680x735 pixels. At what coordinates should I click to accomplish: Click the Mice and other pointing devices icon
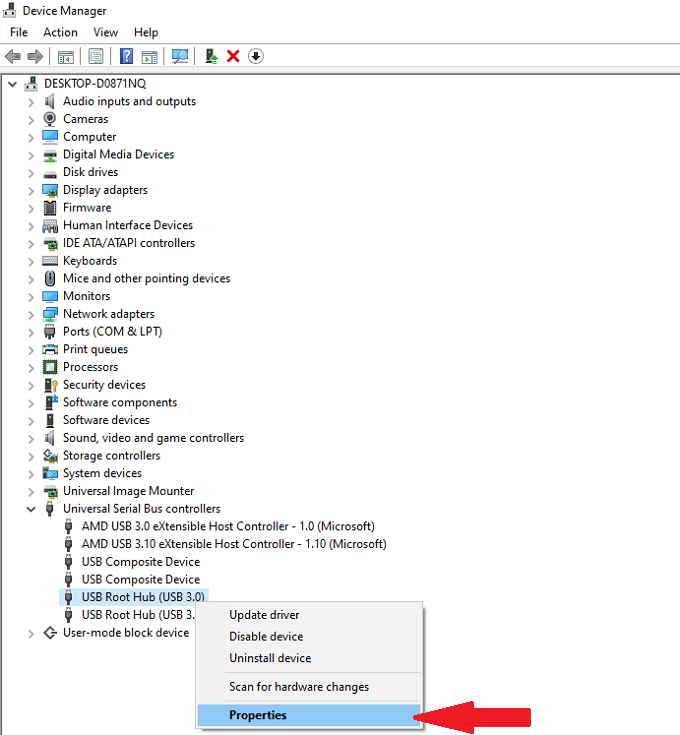click(x=50, y=278)
